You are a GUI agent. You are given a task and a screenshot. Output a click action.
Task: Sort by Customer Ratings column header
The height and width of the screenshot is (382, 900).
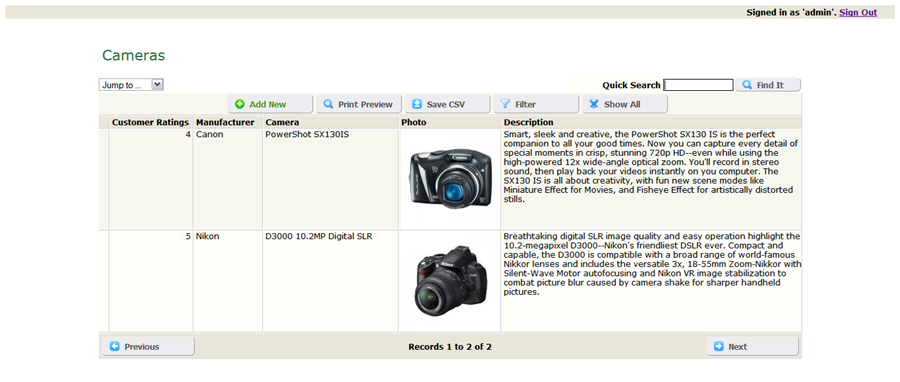click(x=150, y=122)
